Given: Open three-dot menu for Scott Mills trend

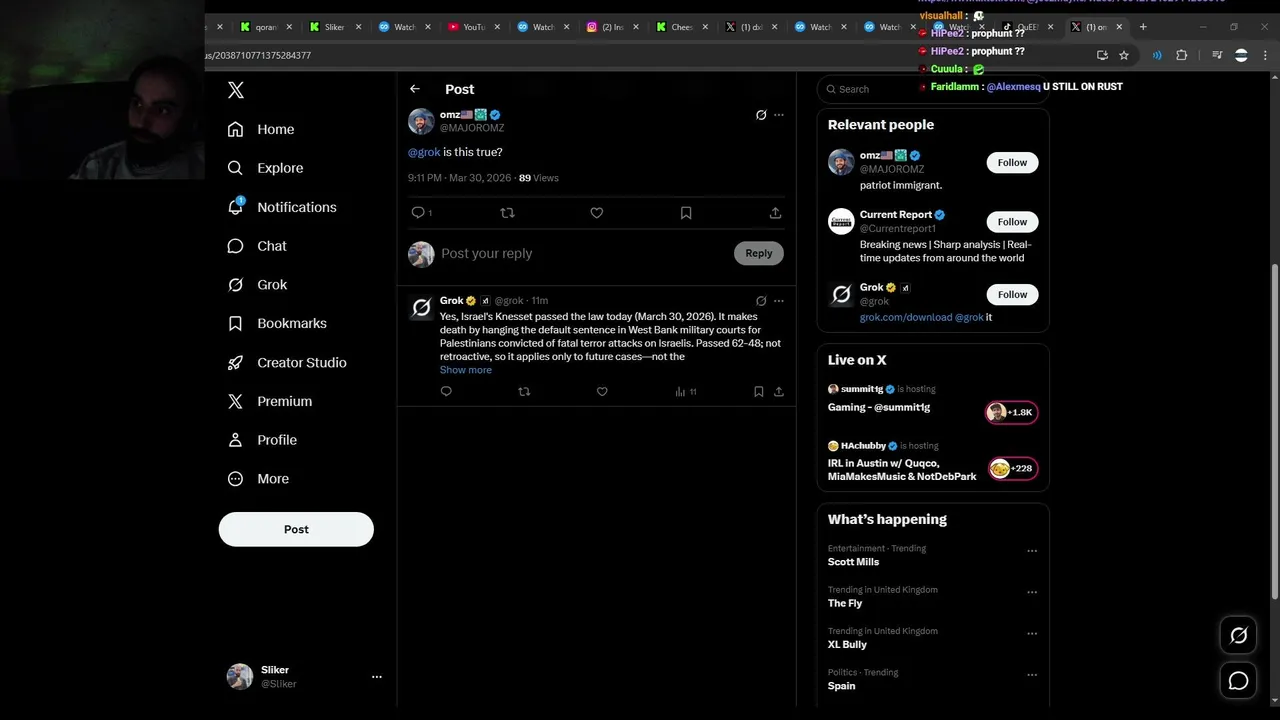Looking at the screenshot, I should click(1032, 551).
